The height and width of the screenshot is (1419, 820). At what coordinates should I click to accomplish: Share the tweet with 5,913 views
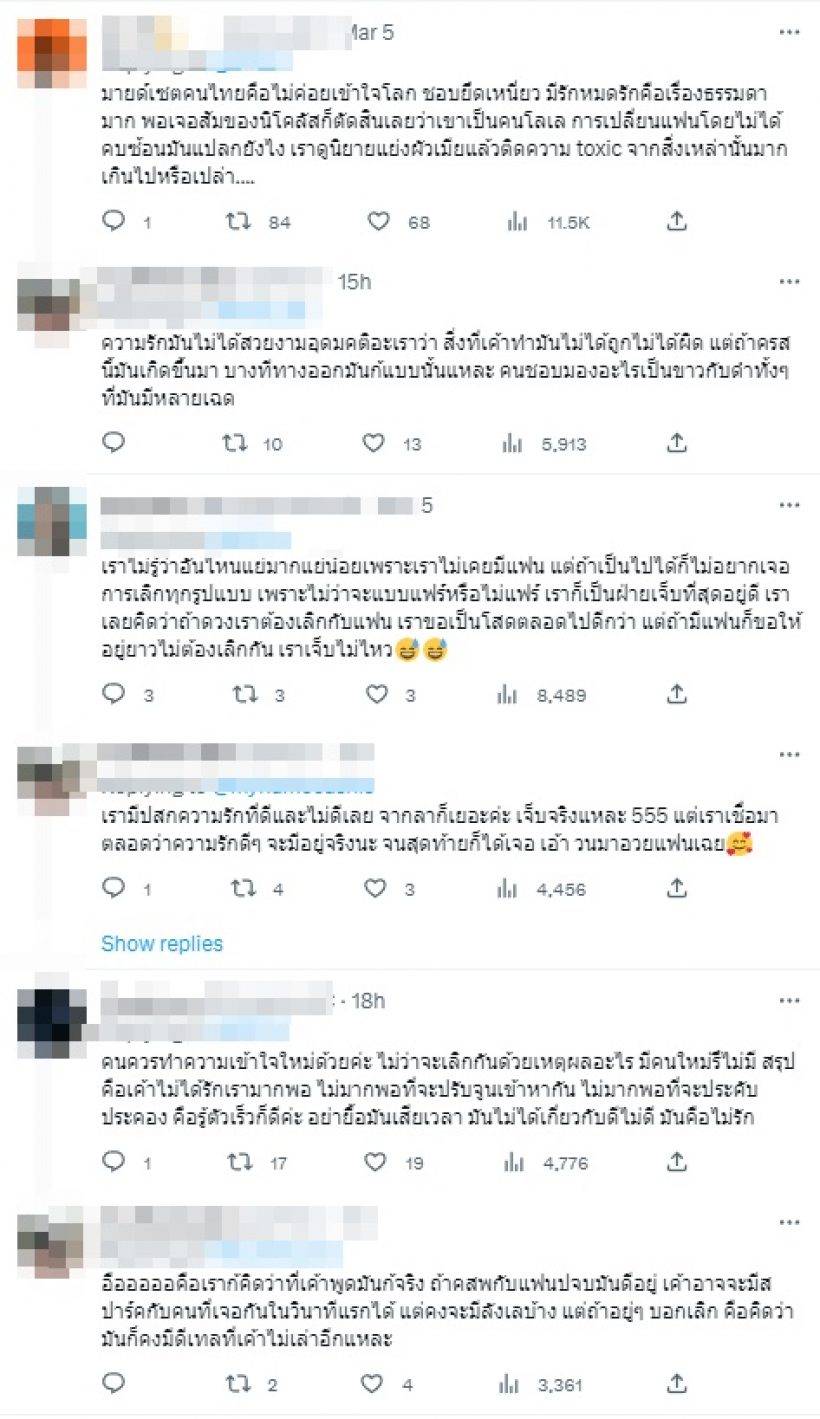(x=676, y=442)
